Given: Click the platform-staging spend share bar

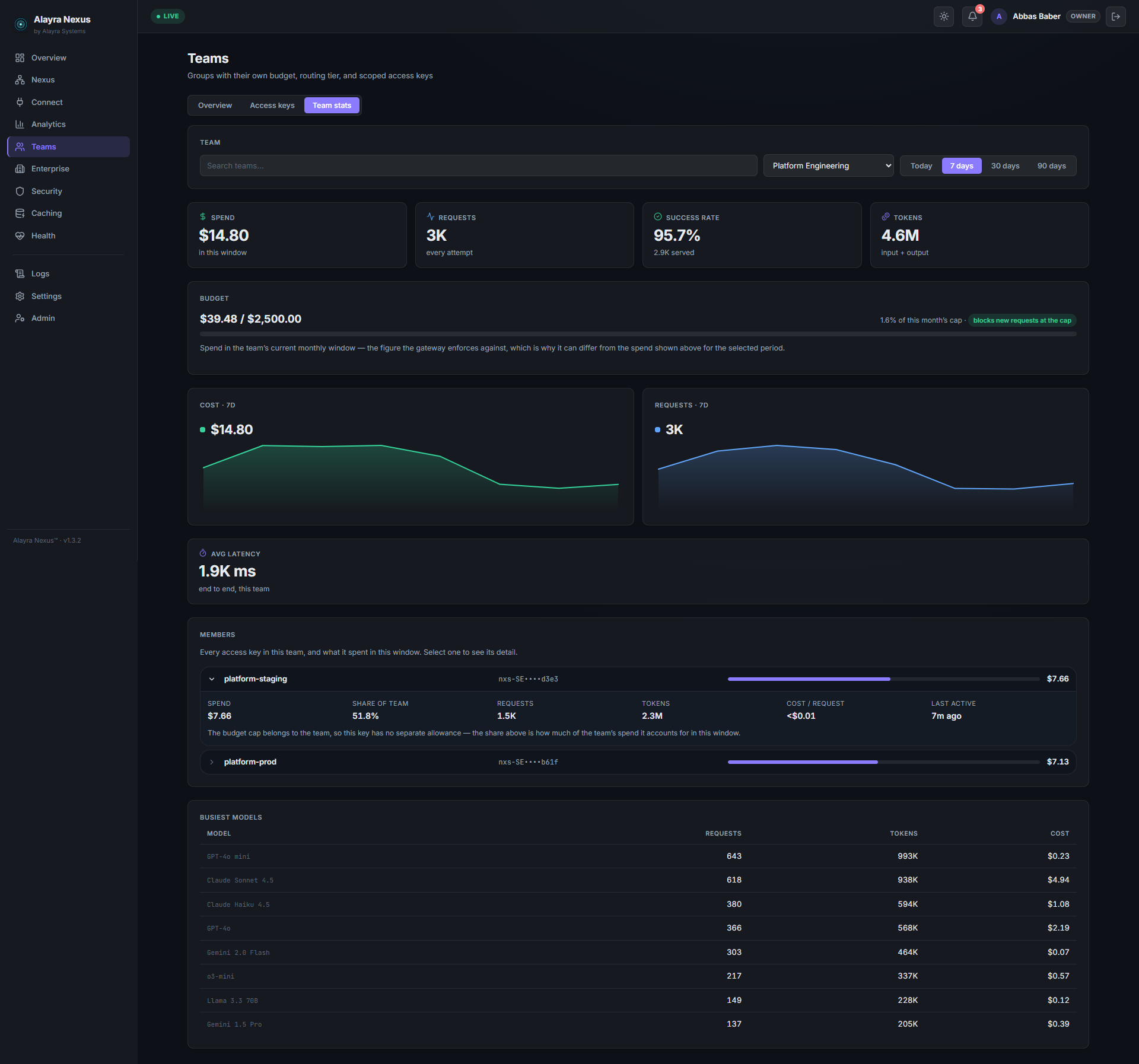Looking at the screenshot, I should pos(883,679).
